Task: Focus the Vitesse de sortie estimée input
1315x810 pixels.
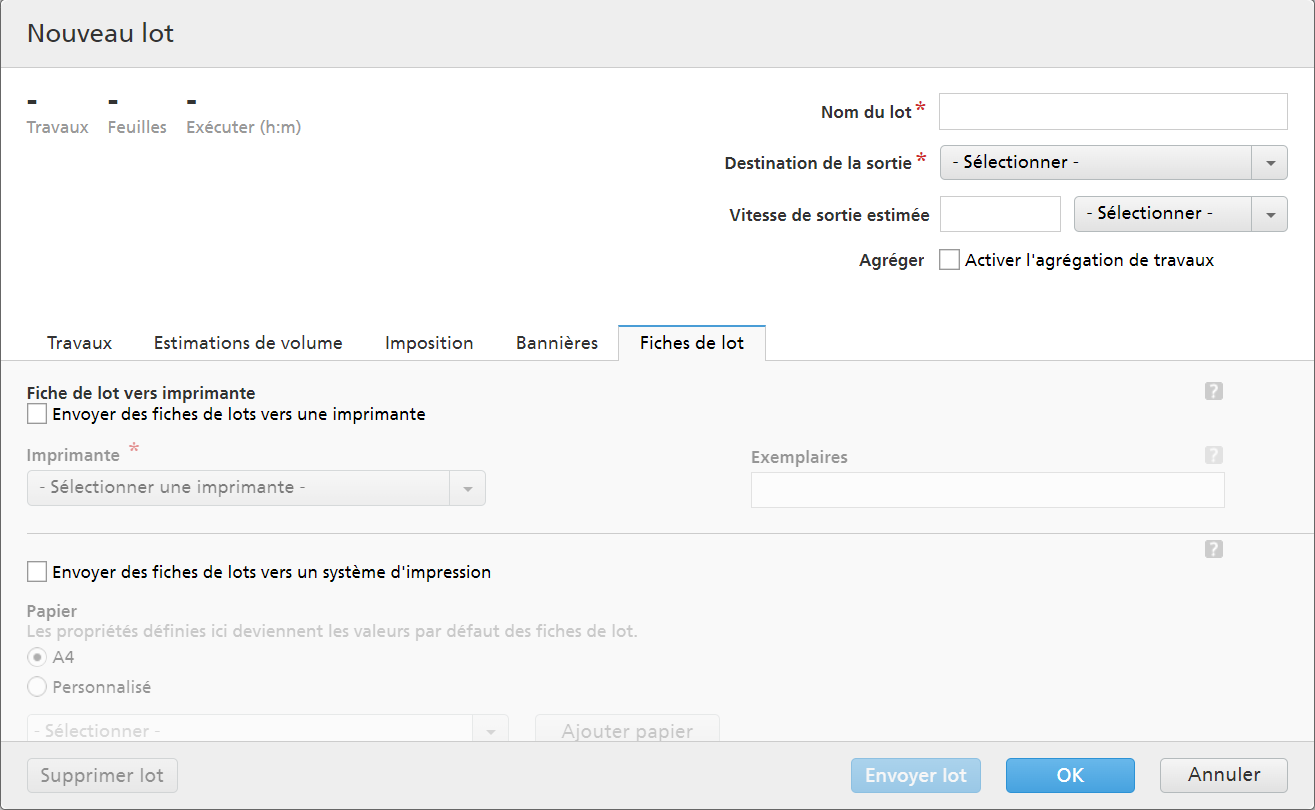Action: [x=1000, y=214]
